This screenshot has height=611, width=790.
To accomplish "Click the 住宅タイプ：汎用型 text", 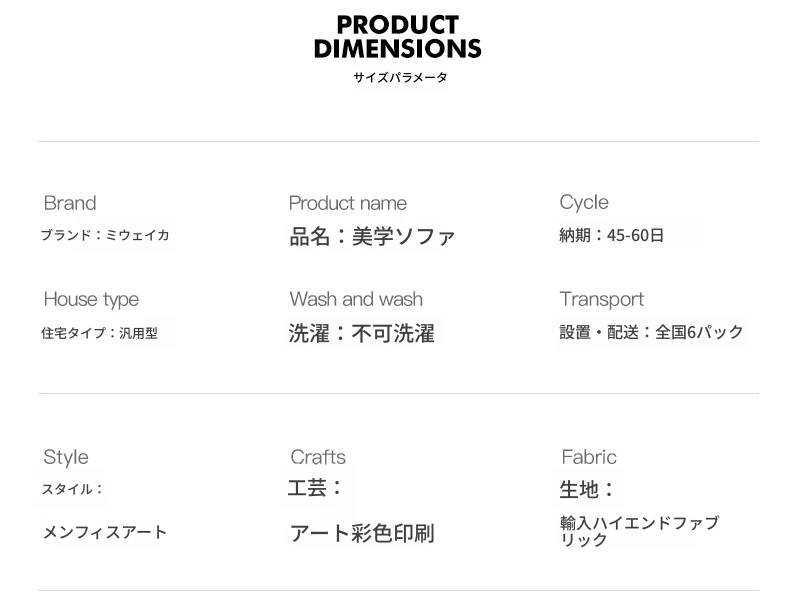I will click(99, 333).
